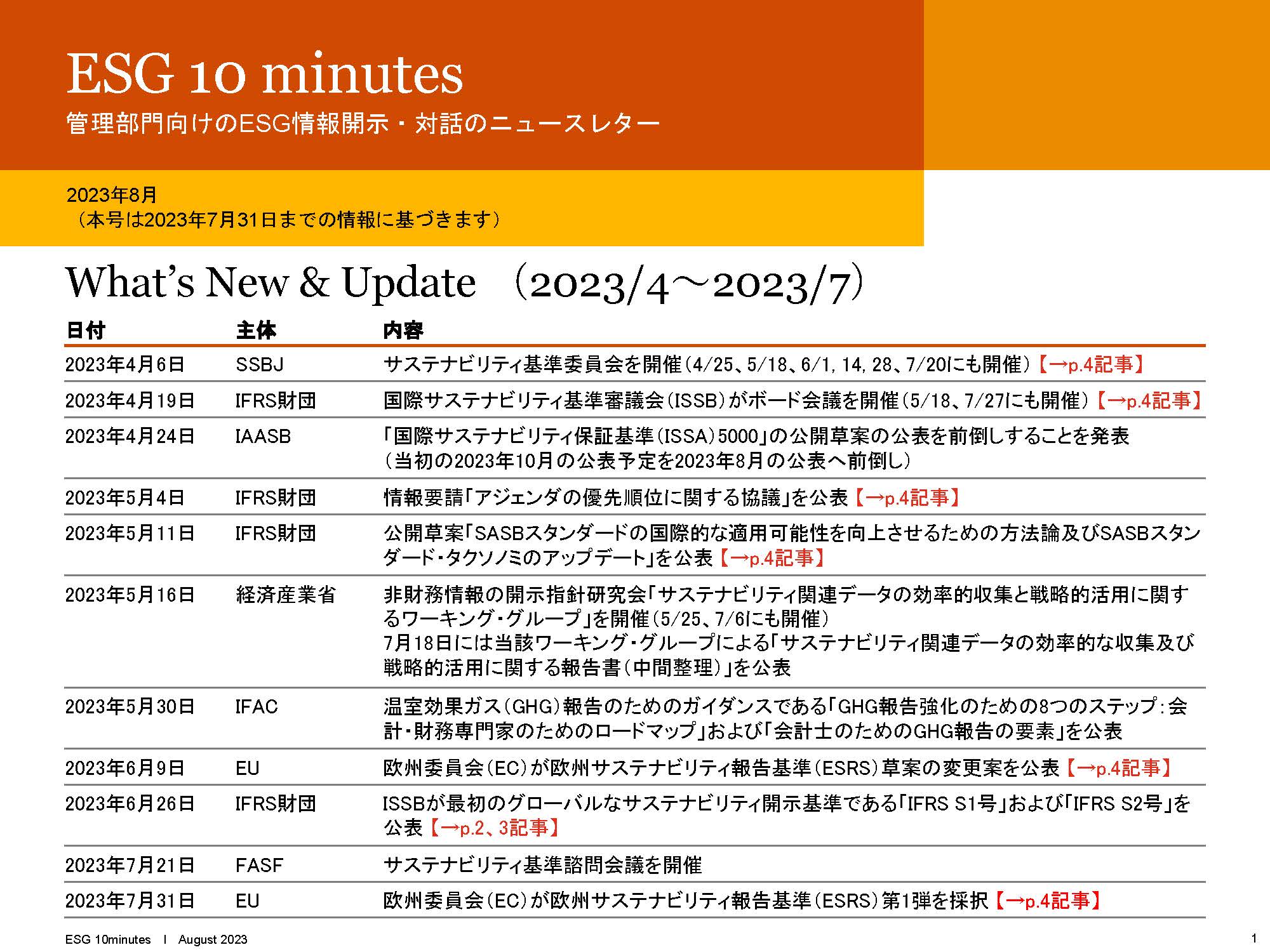Screen dimensions: 1270x952
Task: Click the page number 1
Action: (x=1253, y=939)
